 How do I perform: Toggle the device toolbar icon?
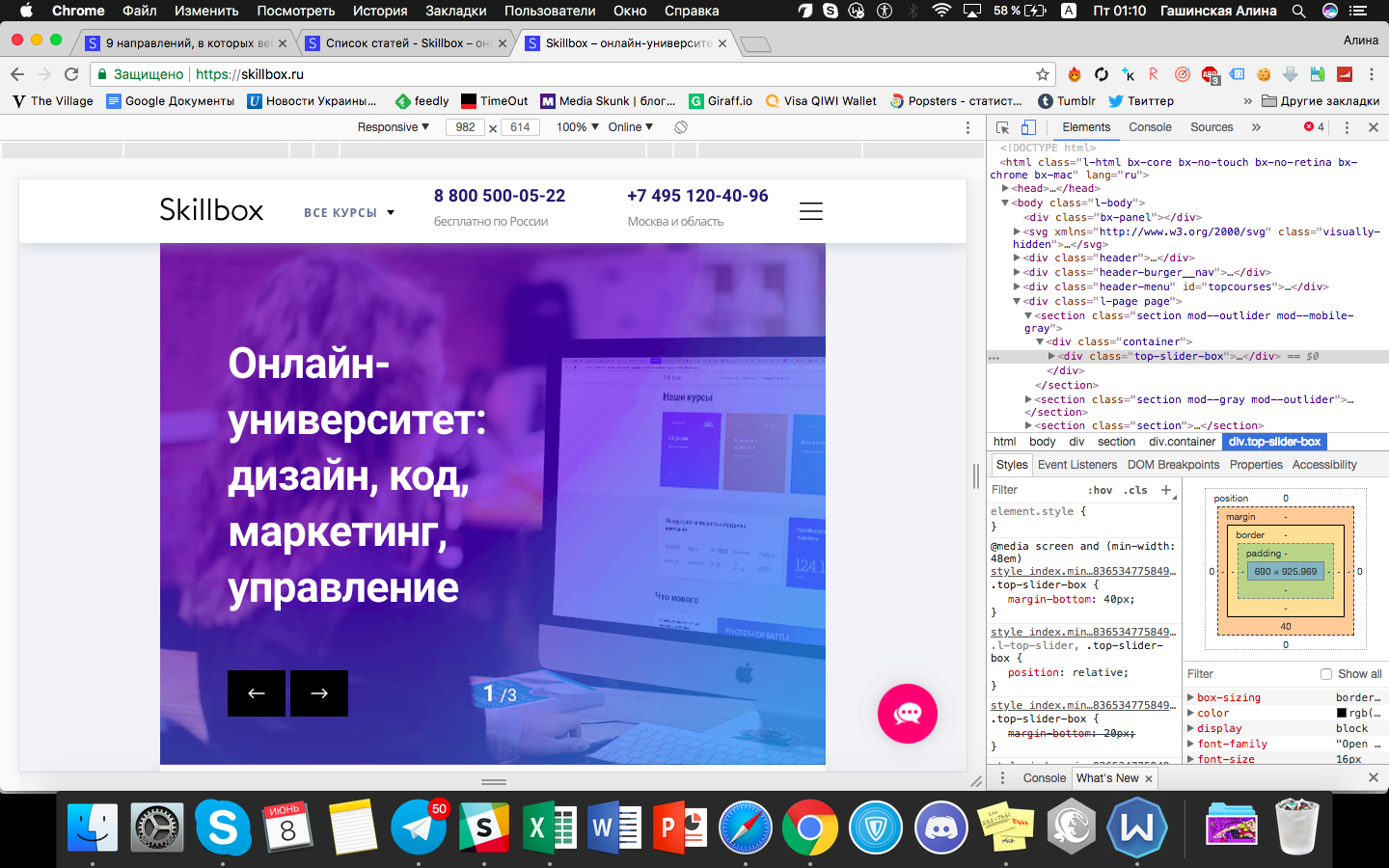(1028, 127)
